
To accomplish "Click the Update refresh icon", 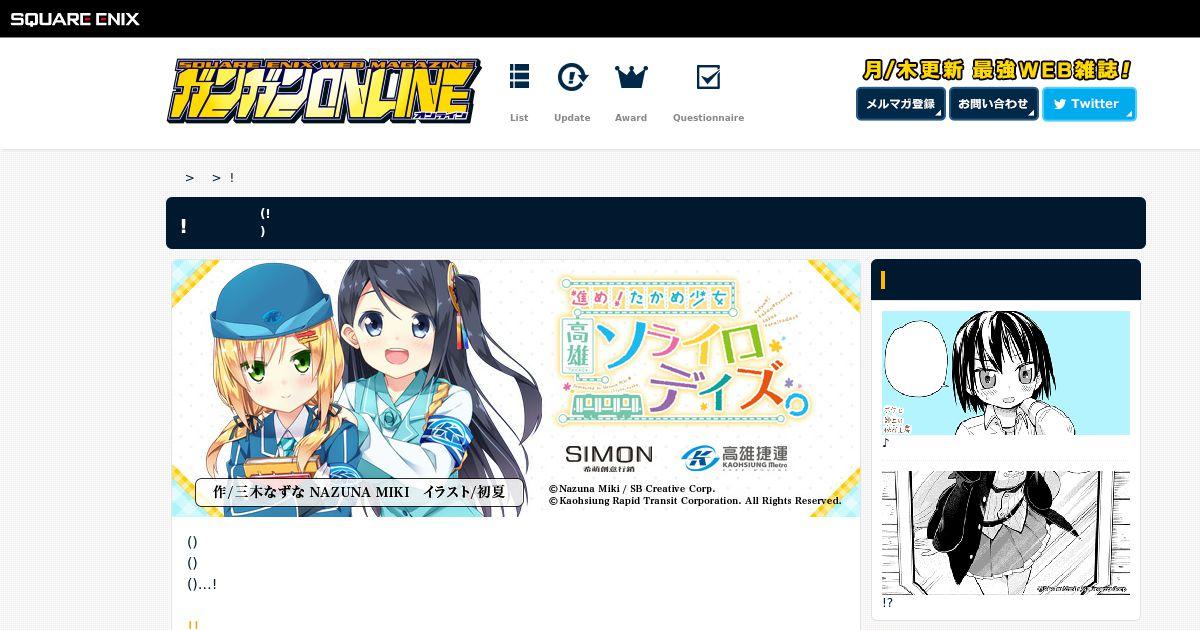I will point(572,77).
